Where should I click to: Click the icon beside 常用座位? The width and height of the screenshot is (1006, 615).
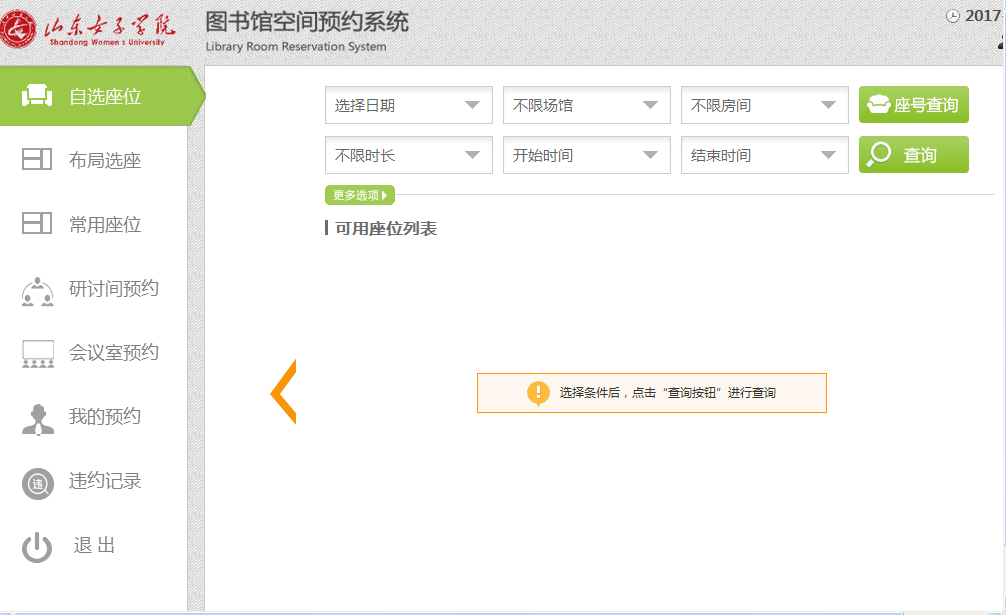37,224
